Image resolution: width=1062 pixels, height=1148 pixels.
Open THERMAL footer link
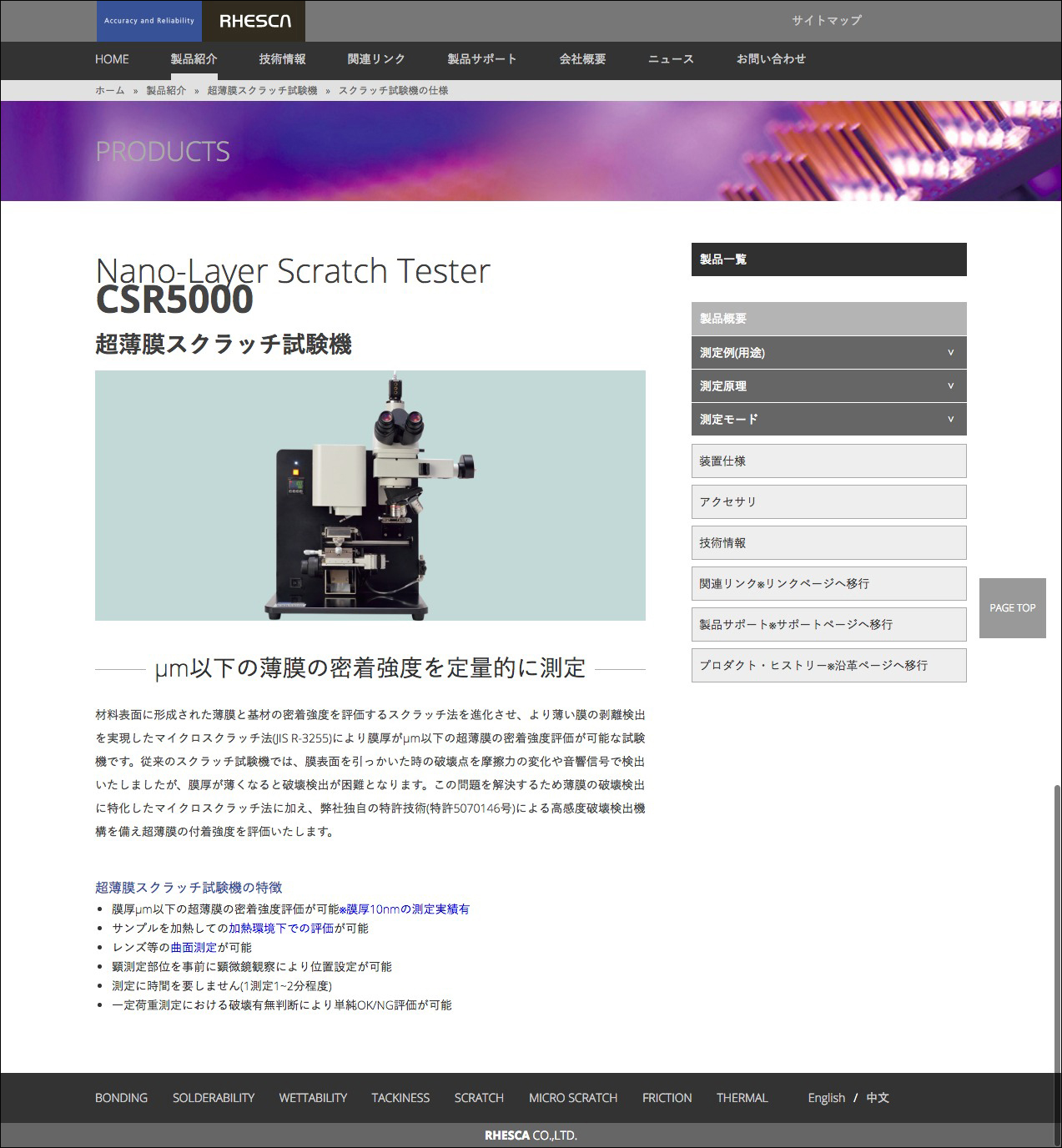[742, 1098]
